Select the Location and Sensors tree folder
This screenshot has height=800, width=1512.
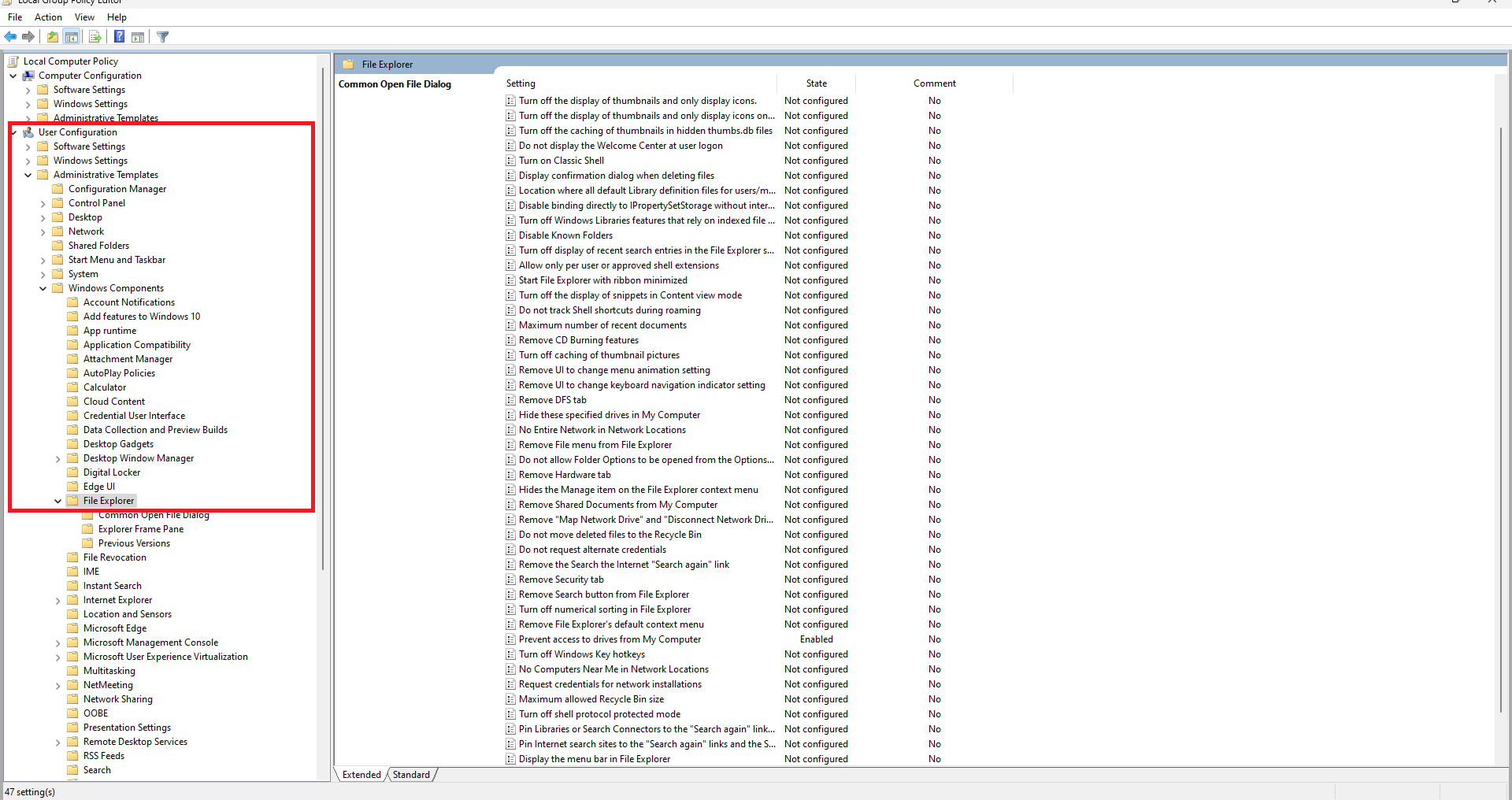click(x=128, y=614)
